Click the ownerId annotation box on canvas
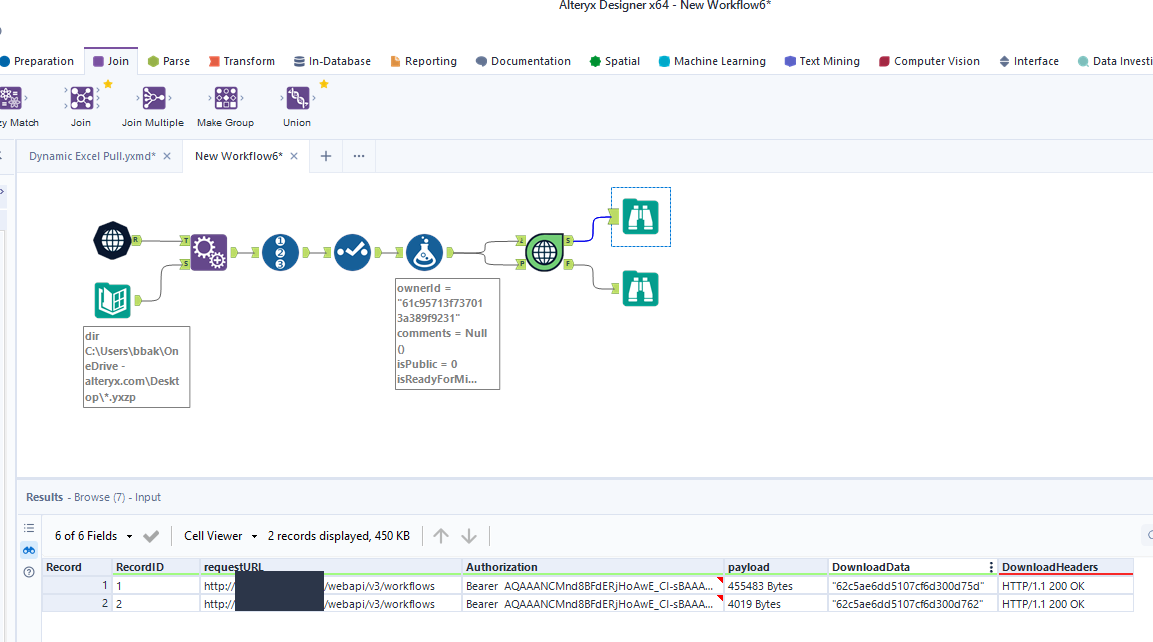The height and width of the screenshot is (642, 1153). click(x=447, y=333)
